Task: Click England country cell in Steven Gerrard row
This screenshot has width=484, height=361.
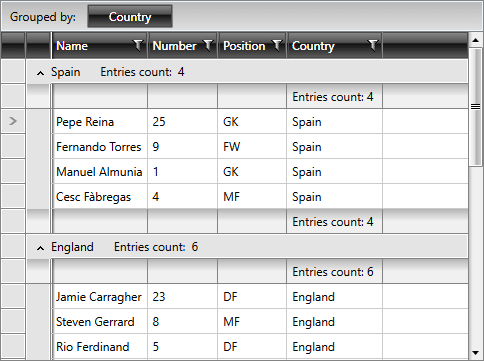Action: tap(335, 321)
